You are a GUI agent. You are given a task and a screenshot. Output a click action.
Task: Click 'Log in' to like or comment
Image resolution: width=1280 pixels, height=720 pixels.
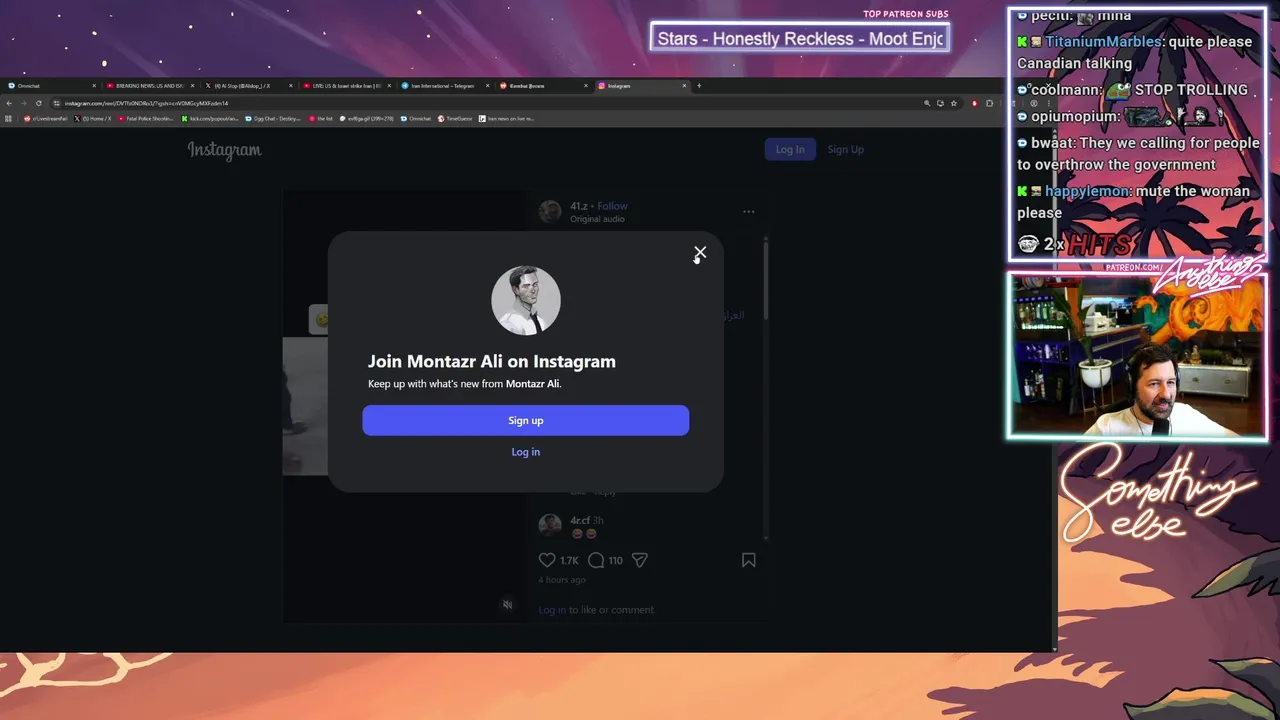pyautogui.click(x=552, y=610)
